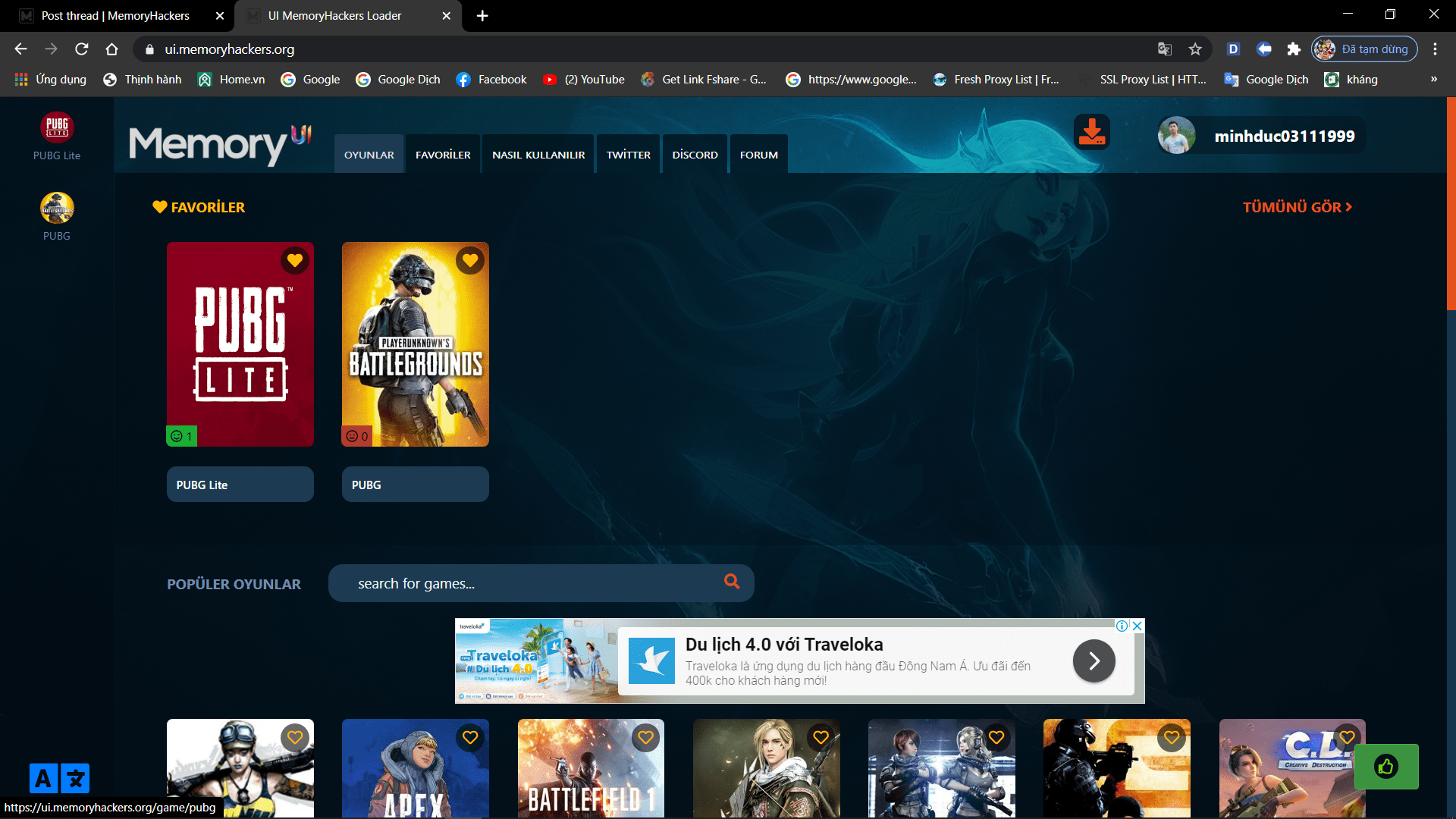Open the TWİTTER tab
The width and height of the screenshot is (1456, 819).
click(x=629, y=154)
